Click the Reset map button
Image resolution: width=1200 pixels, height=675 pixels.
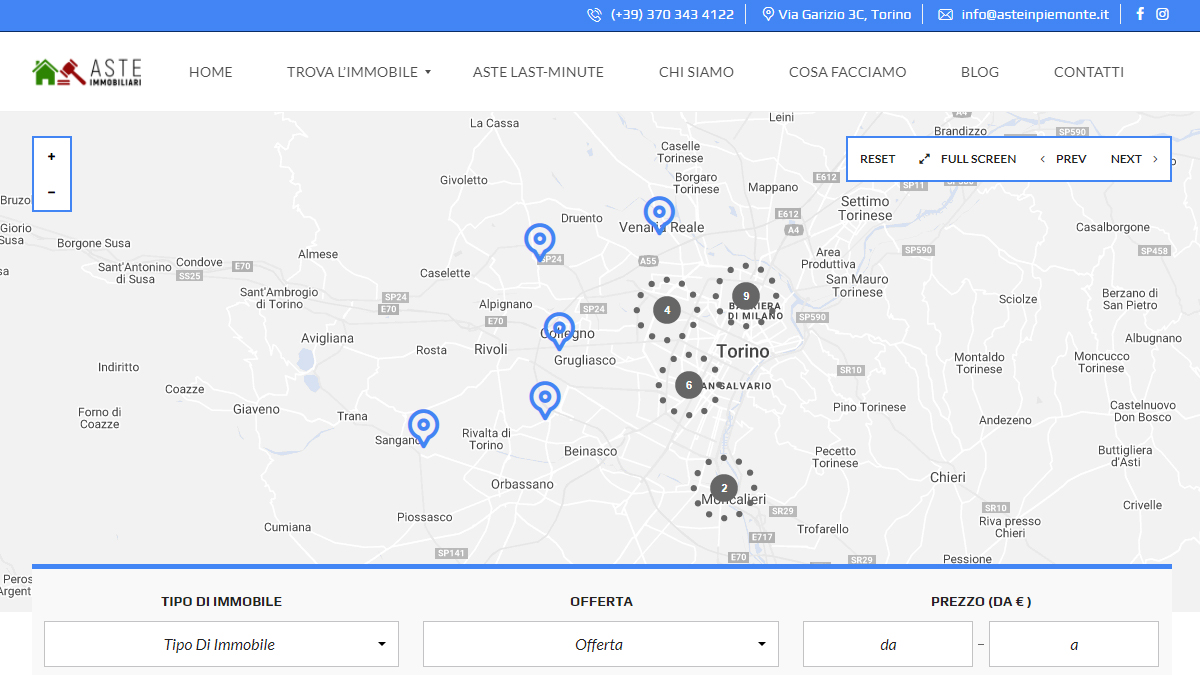click(x=878, y=159)
